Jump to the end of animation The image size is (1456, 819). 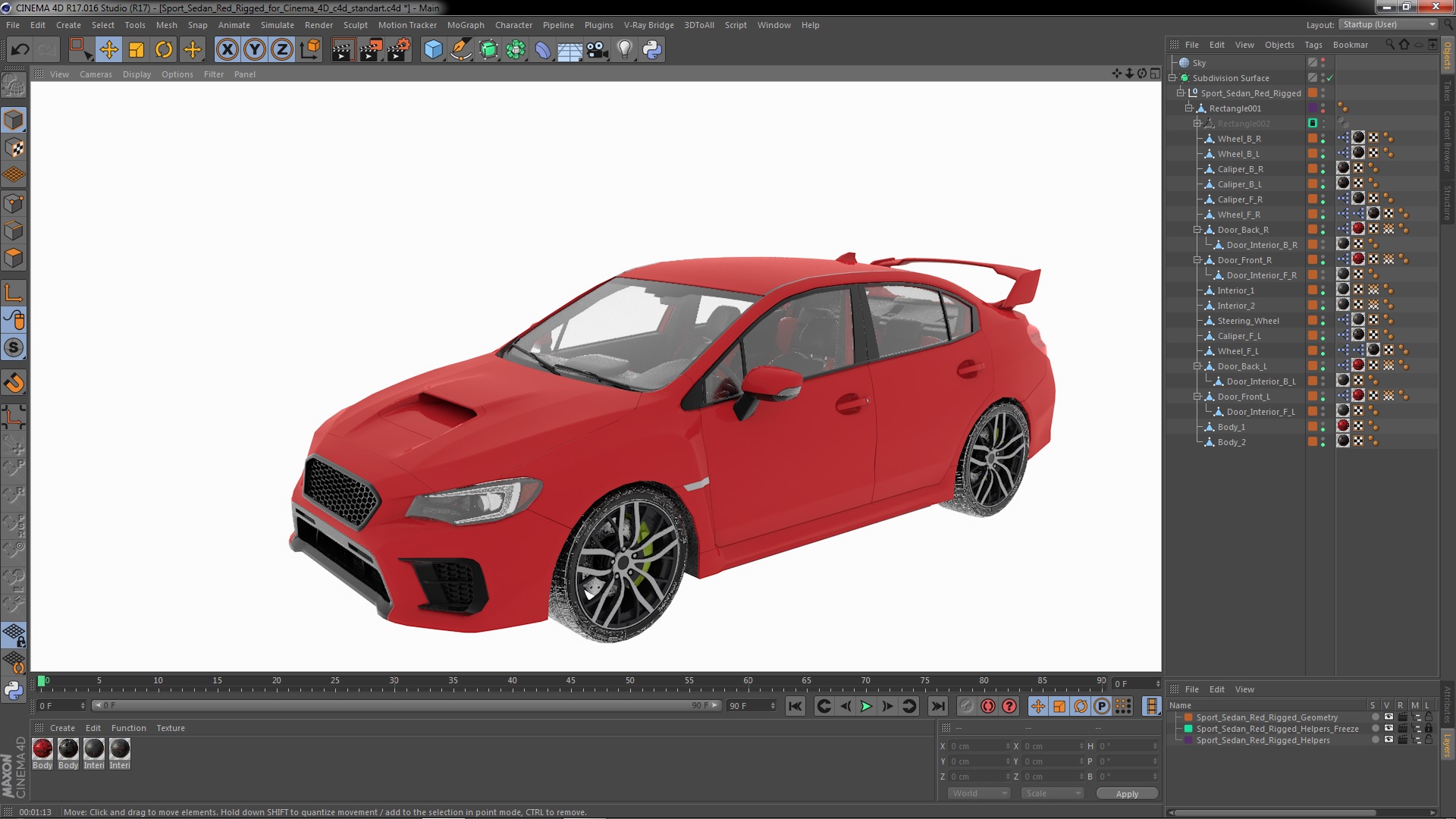point(938,706)
